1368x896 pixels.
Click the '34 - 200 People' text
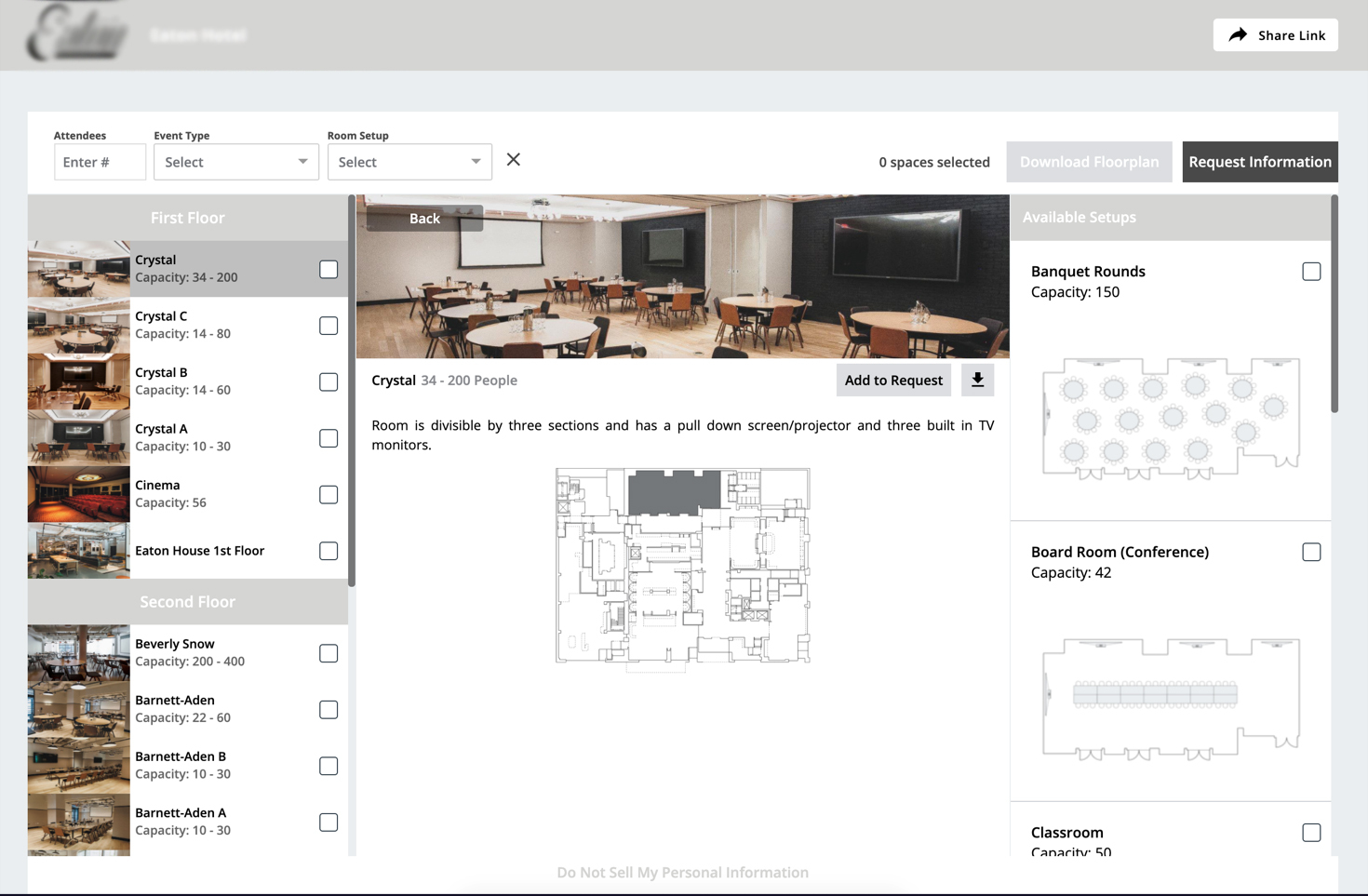point(469,381)
